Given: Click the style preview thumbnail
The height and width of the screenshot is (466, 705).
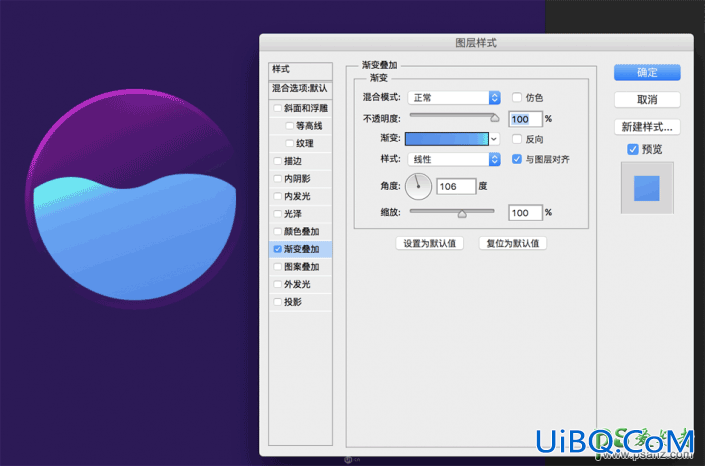Looking at the screenshot, I should pyautogui.click(x=647, y=188).
